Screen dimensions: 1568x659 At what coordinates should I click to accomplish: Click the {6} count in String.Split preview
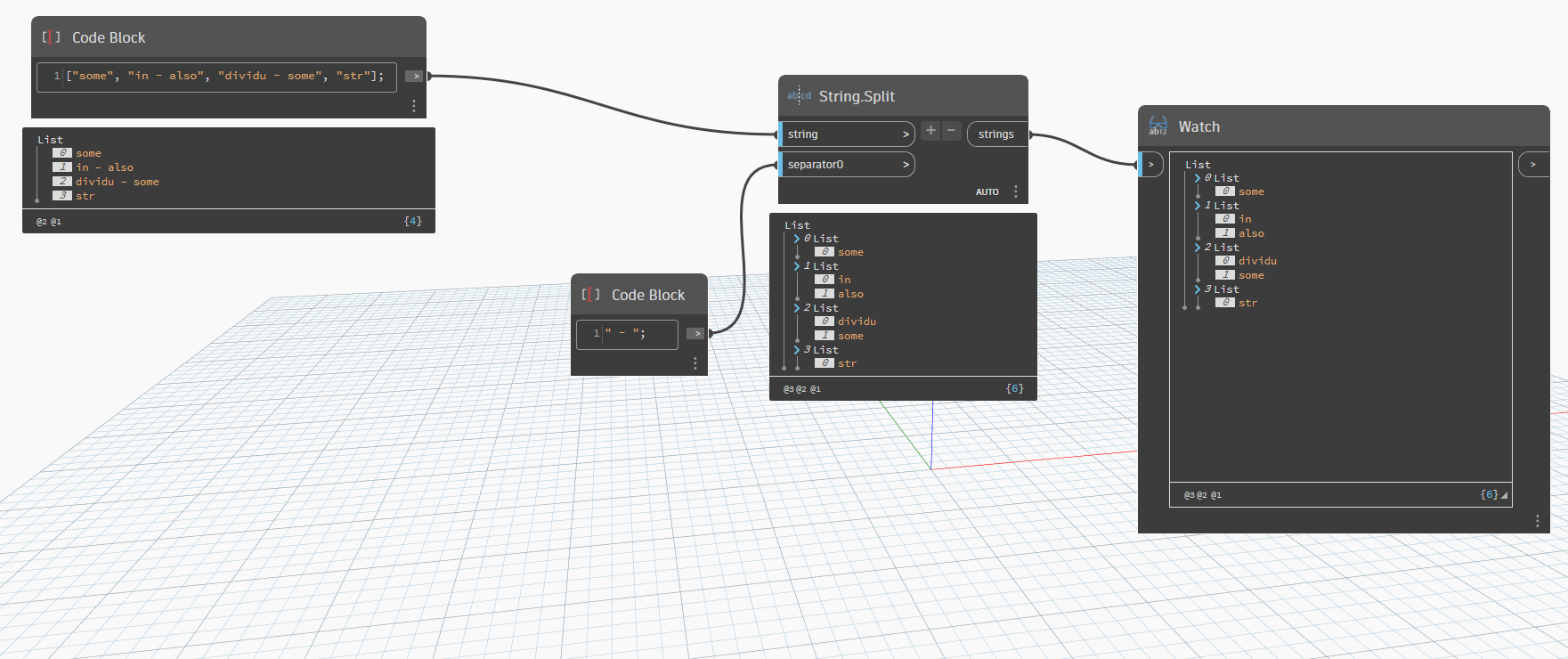pos(1015,388)
